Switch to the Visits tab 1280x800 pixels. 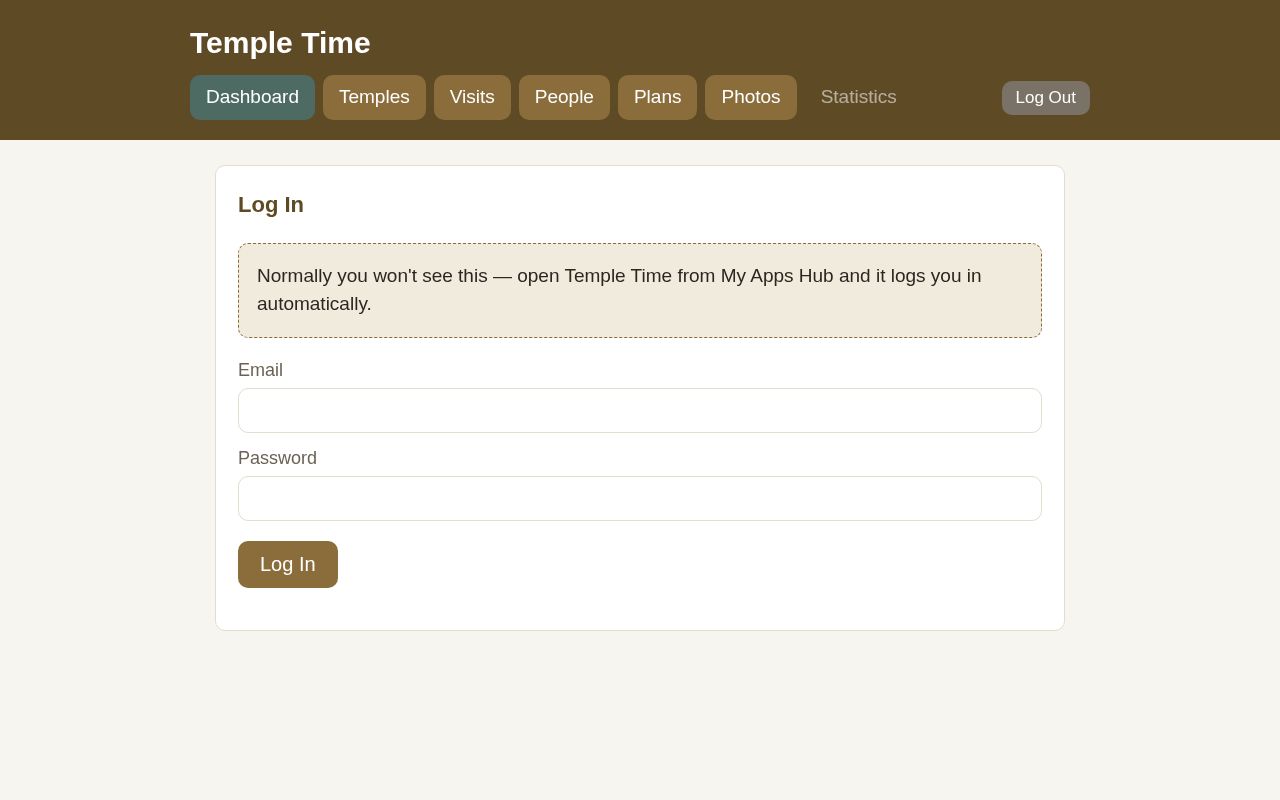point(472,97)
